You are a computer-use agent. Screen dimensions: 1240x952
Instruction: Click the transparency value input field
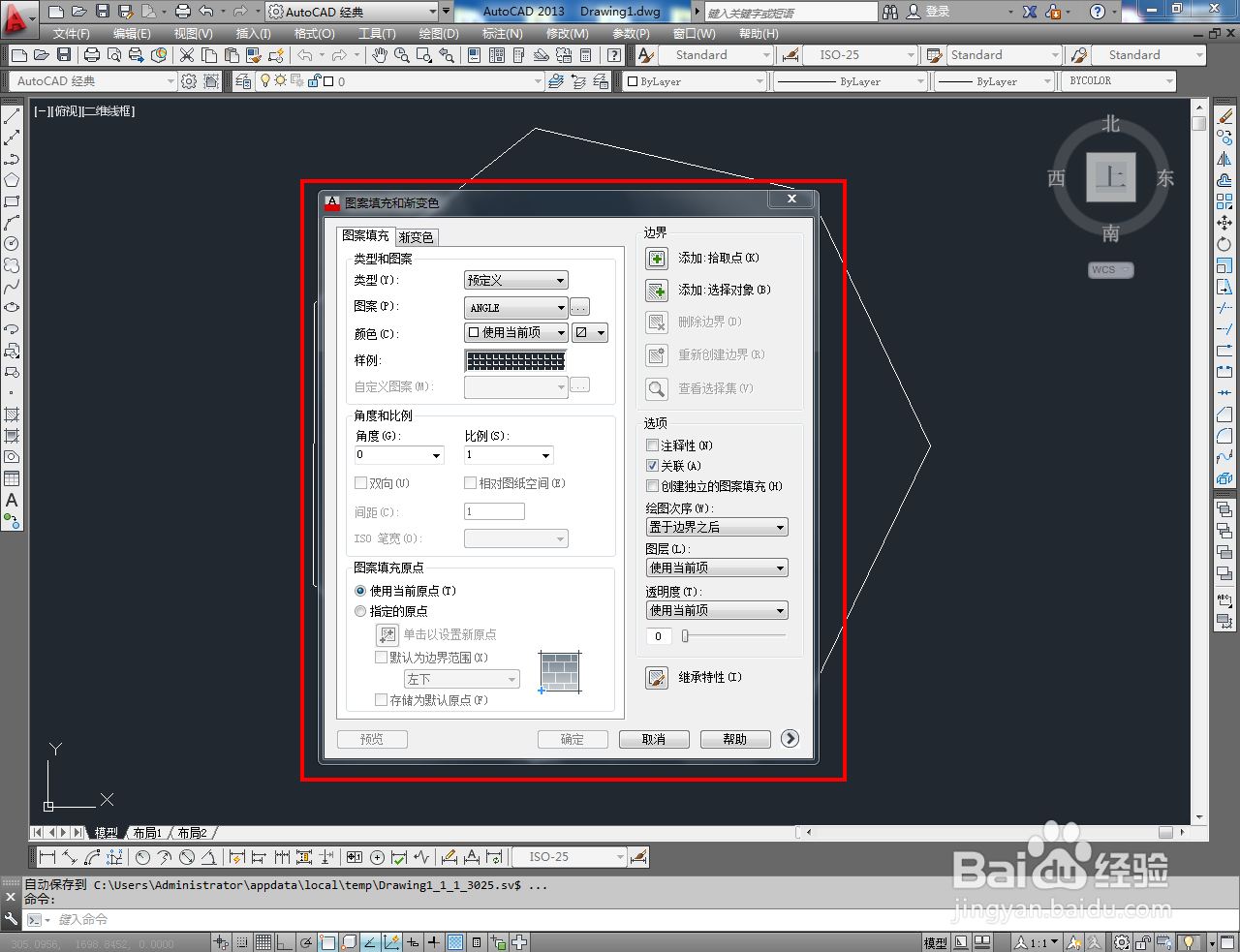point(659,636)
